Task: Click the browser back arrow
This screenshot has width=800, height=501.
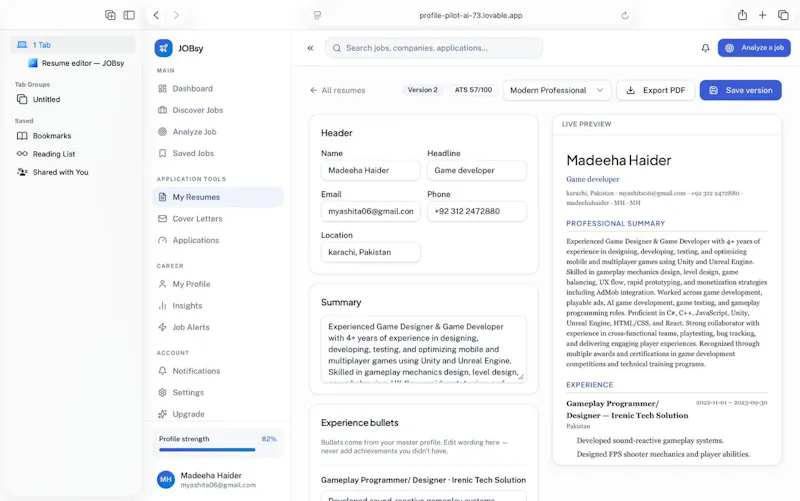Action: pos(156,15)
